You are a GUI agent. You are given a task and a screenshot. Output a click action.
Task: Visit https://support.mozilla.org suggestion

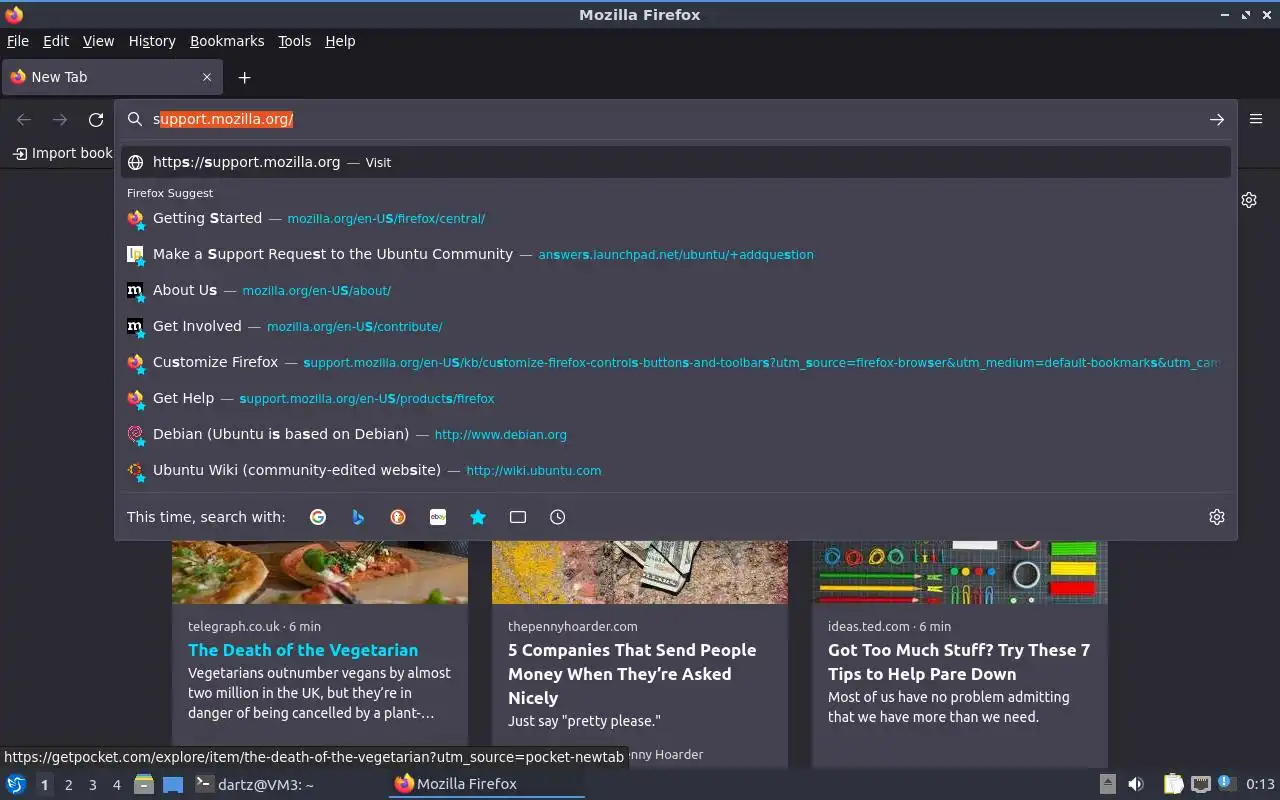[x=676, y=162]
